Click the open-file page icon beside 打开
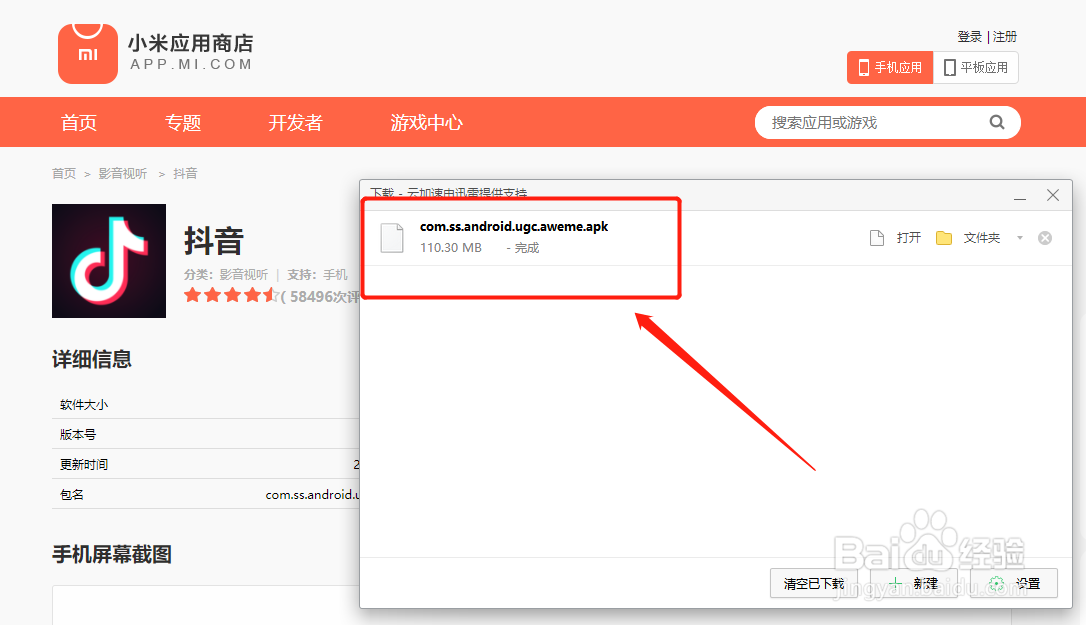This screenshot has width=1086, height=625. coord(877,238)
